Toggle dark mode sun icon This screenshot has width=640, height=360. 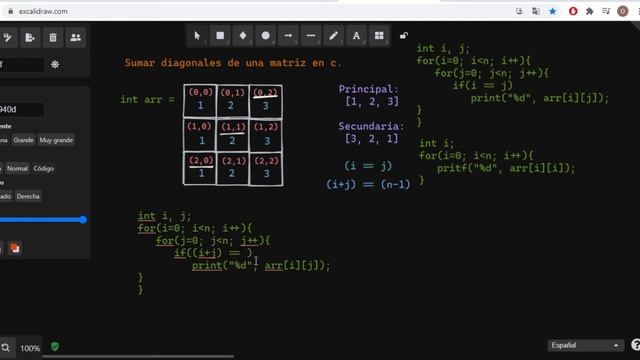coord(55,64)
